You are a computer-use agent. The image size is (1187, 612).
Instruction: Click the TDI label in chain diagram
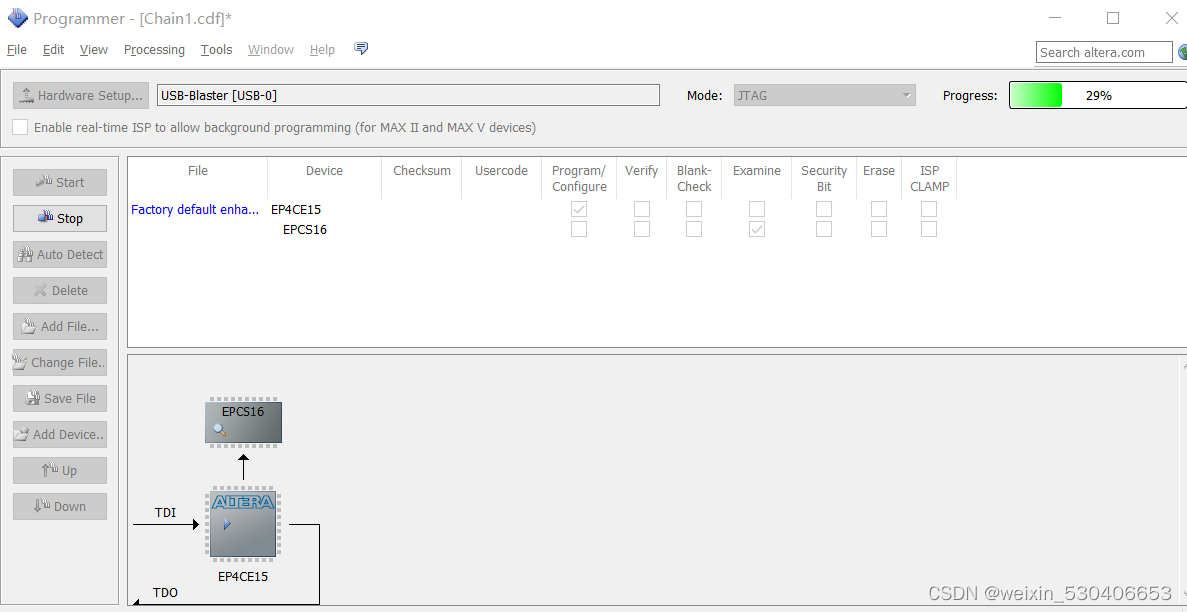pos(165,513)
